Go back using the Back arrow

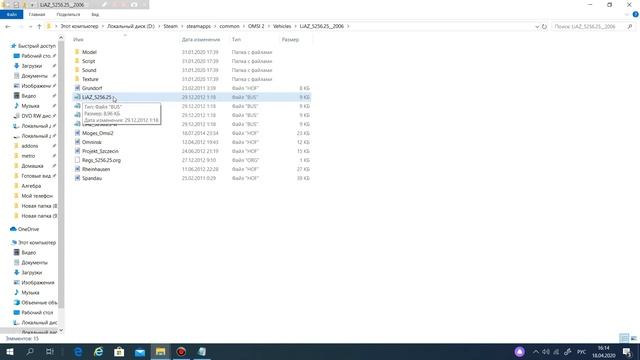point(8,26)
